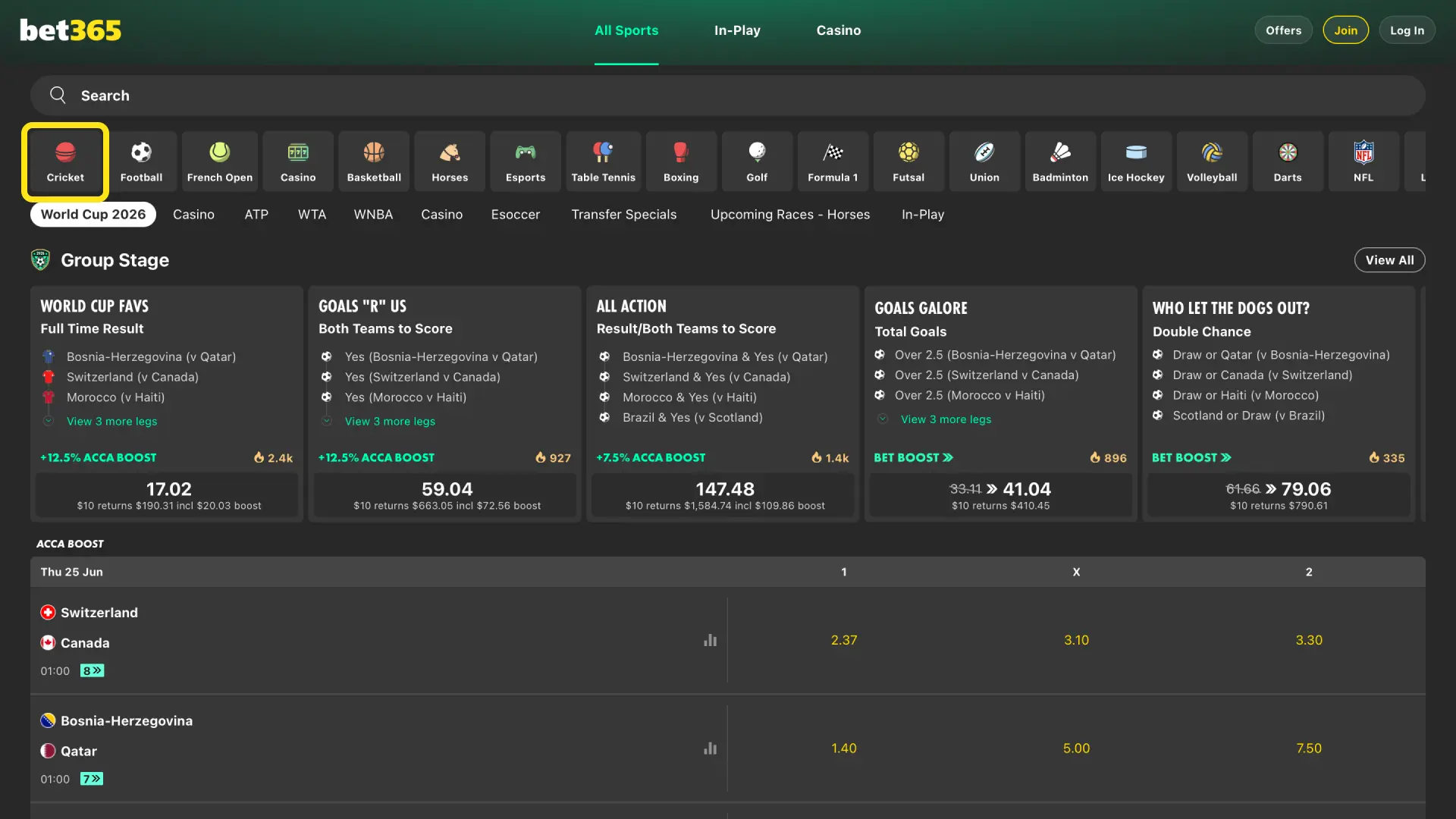Screen dimensions: 1456x819
Task: Switch to the In-Play top tab
Action: [x=737, y=30]
